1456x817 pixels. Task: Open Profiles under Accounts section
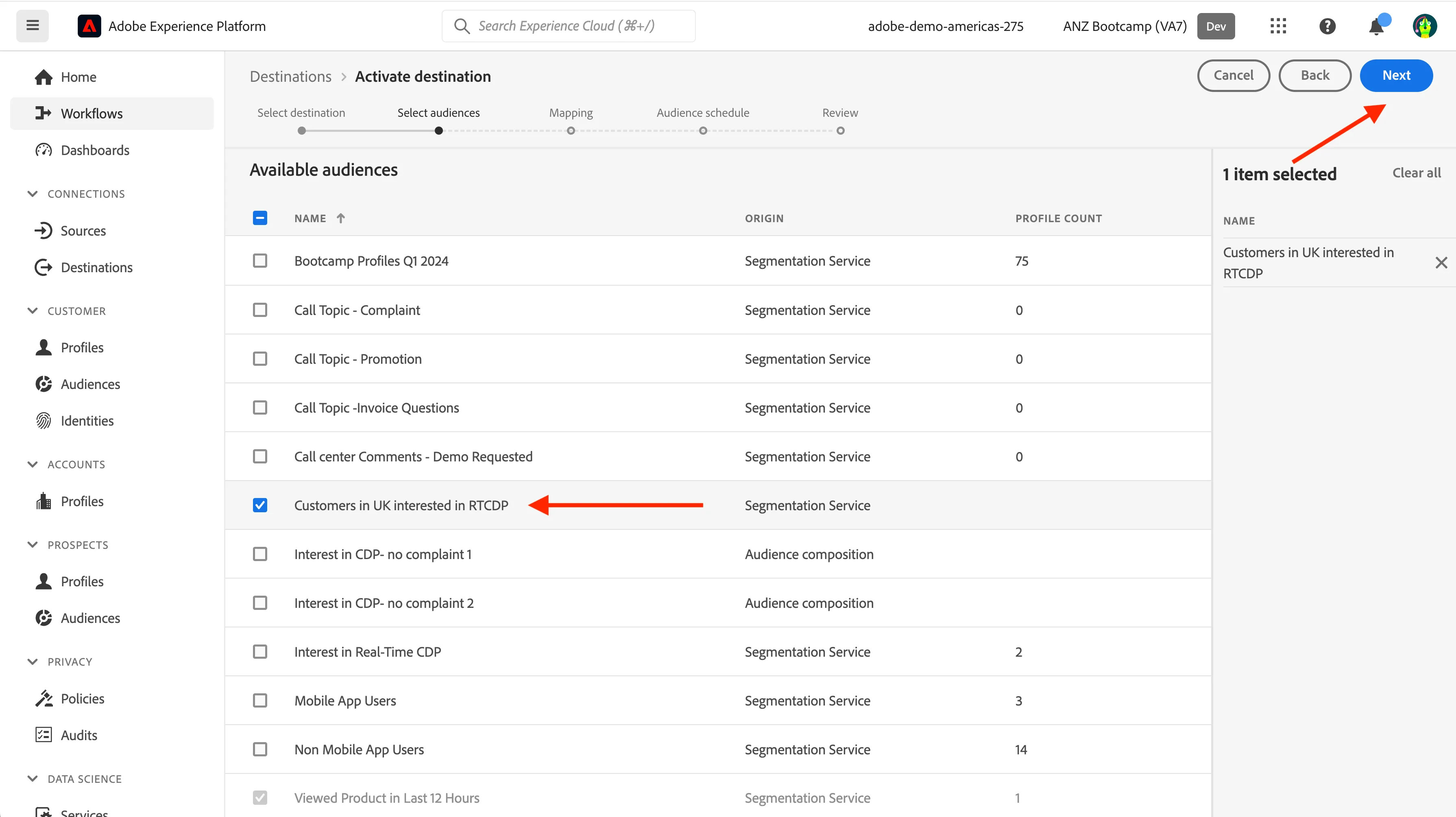tap(112, 501)
